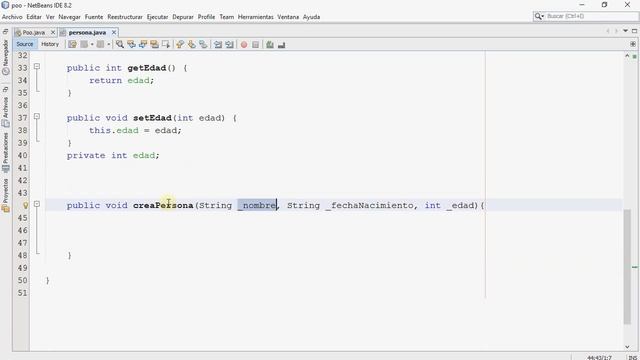Click the vertical scrollbar thumb
The width and height of the screenshot is (640, 360).
(627, 267)
